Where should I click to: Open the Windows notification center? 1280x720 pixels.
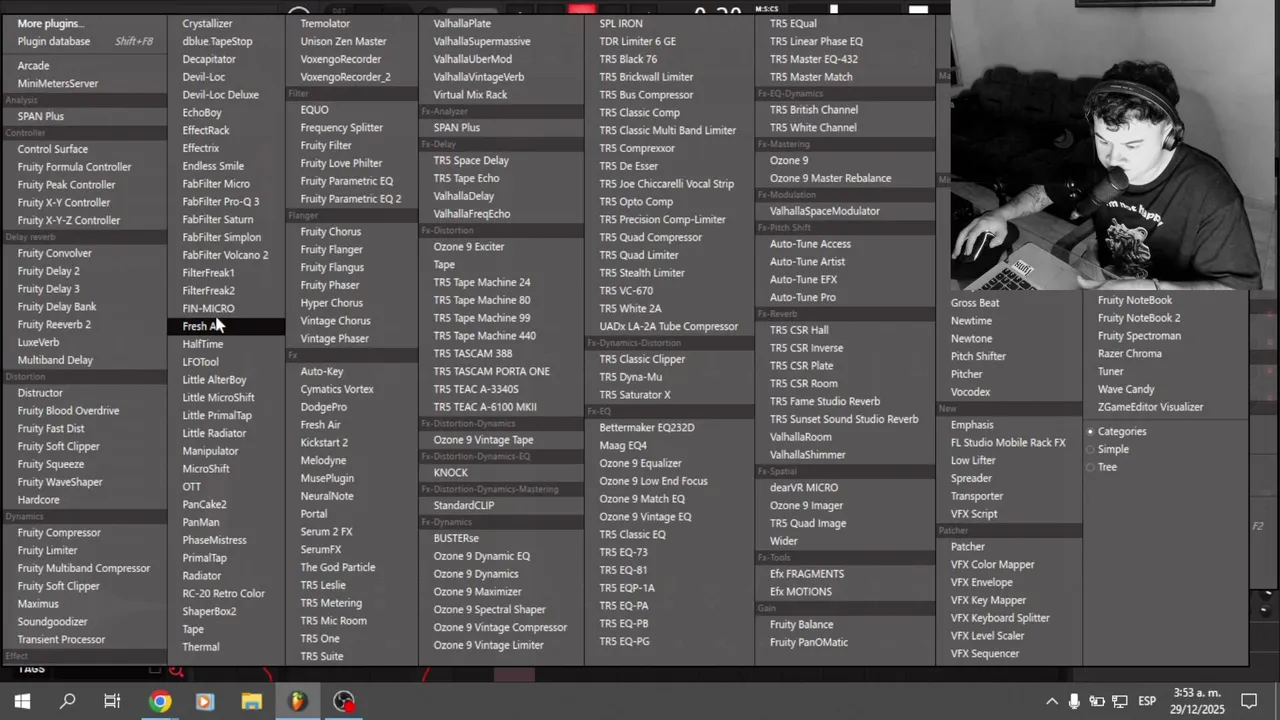[x=1249, y=701]
